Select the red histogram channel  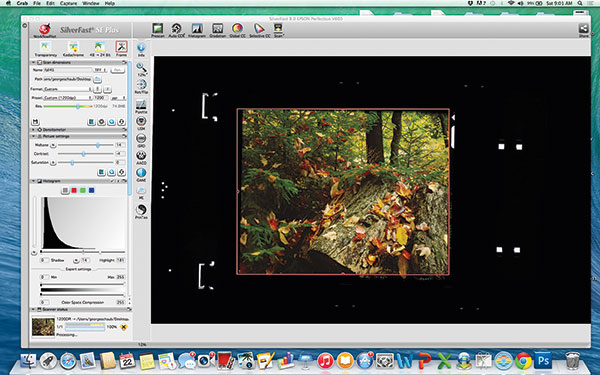click(74, 190)
